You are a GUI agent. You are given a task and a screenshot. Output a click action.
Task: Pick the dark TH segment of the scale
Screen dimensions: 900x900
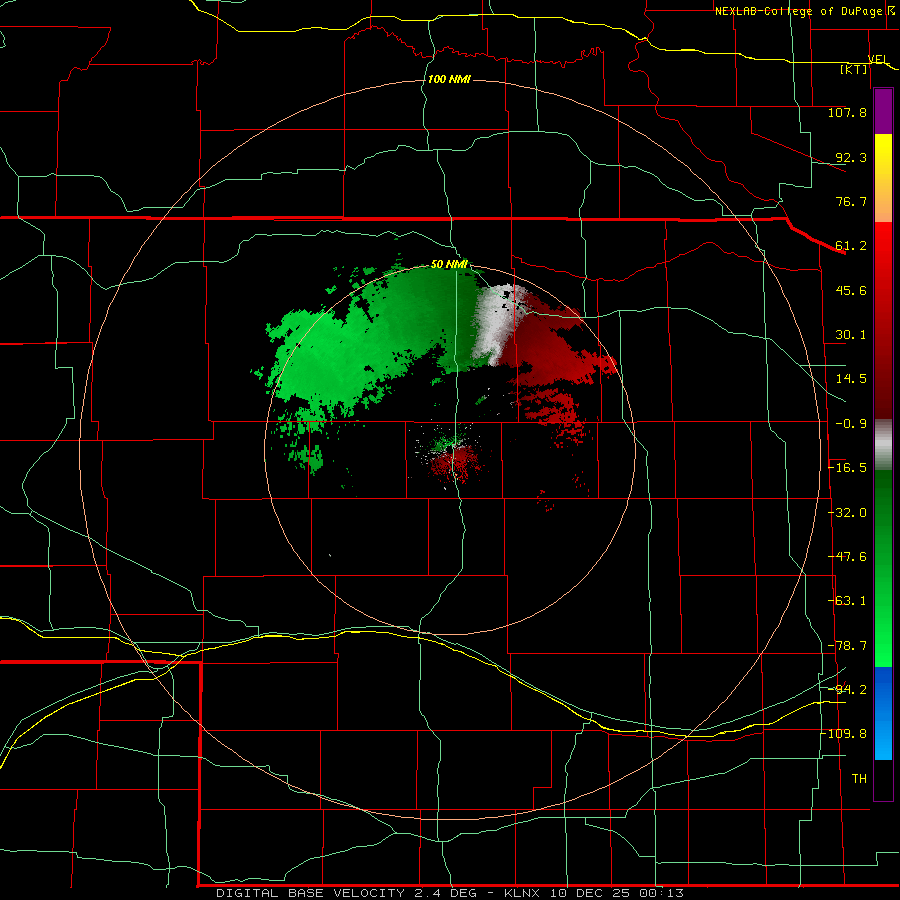point(883,779)
